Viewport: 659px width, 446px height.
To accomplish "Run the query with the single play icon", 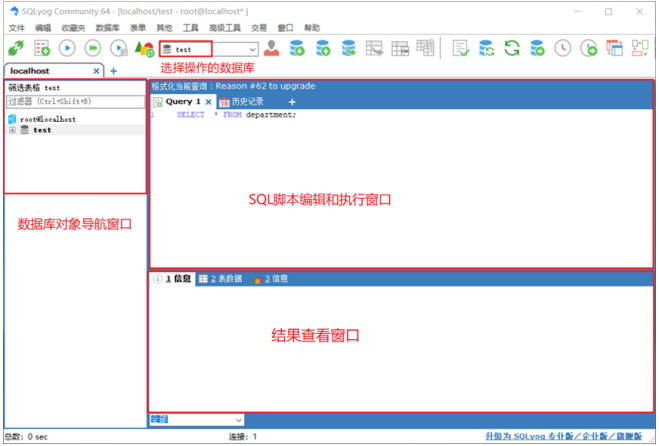I will [x=67, y=48].
